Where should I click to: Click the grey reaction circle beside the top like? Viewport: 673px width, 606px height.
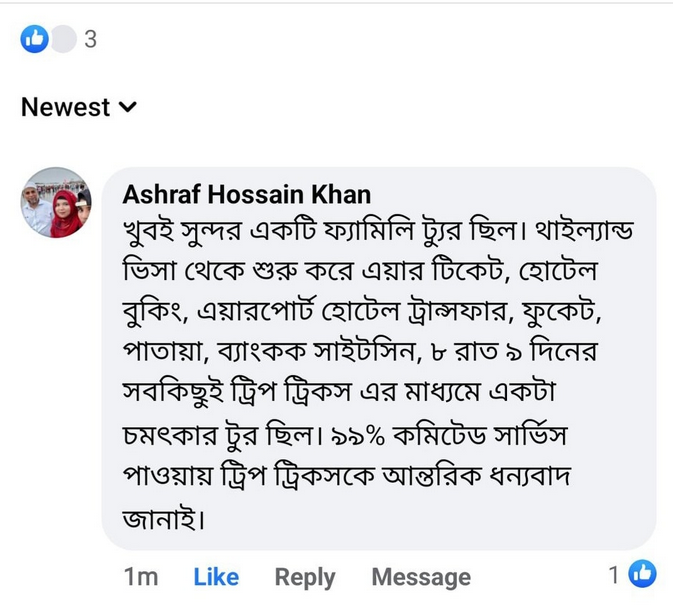(x=63, y=40)
